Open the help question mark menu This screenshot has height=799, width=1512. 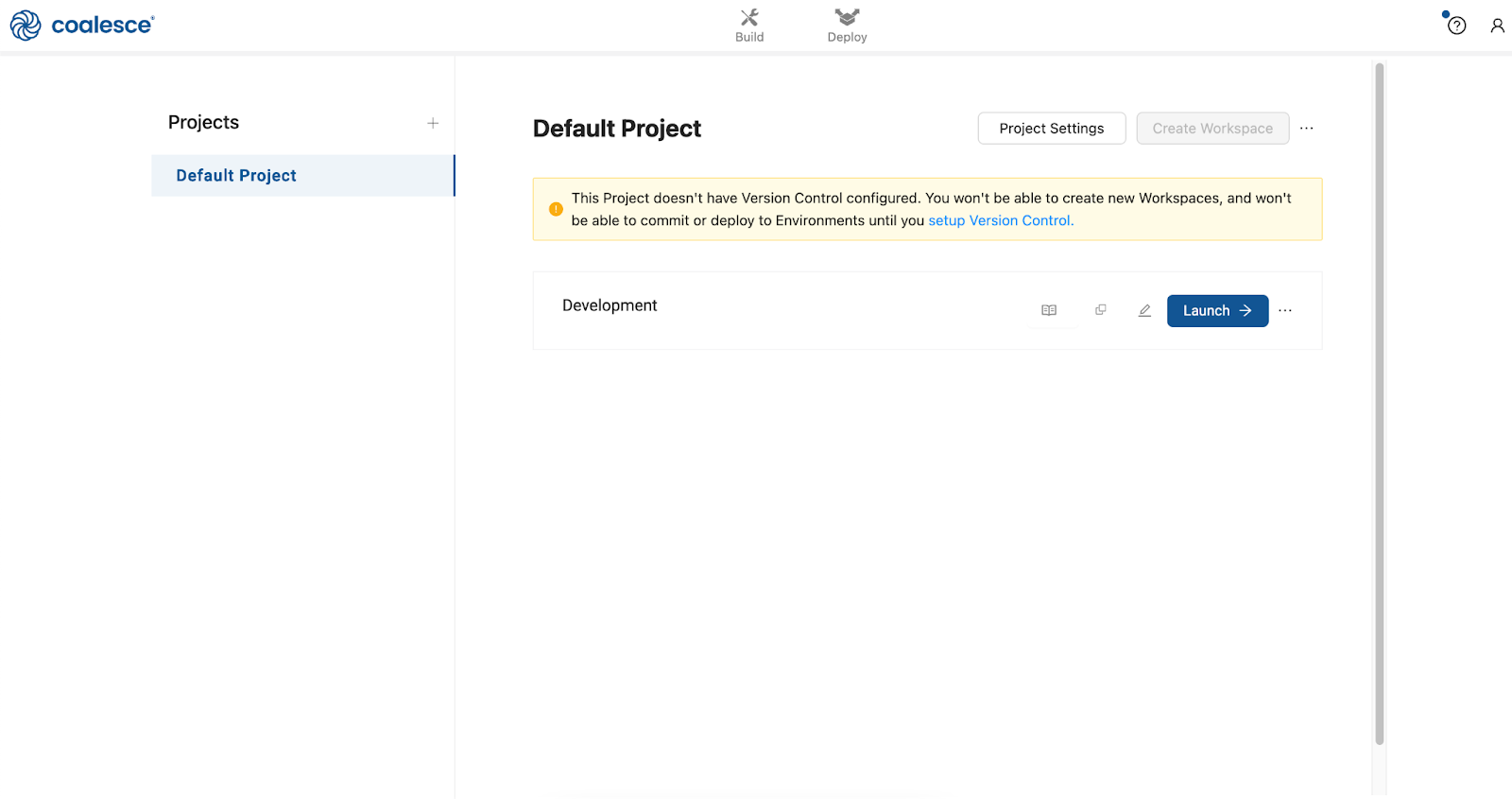(x=1456, y=26)
